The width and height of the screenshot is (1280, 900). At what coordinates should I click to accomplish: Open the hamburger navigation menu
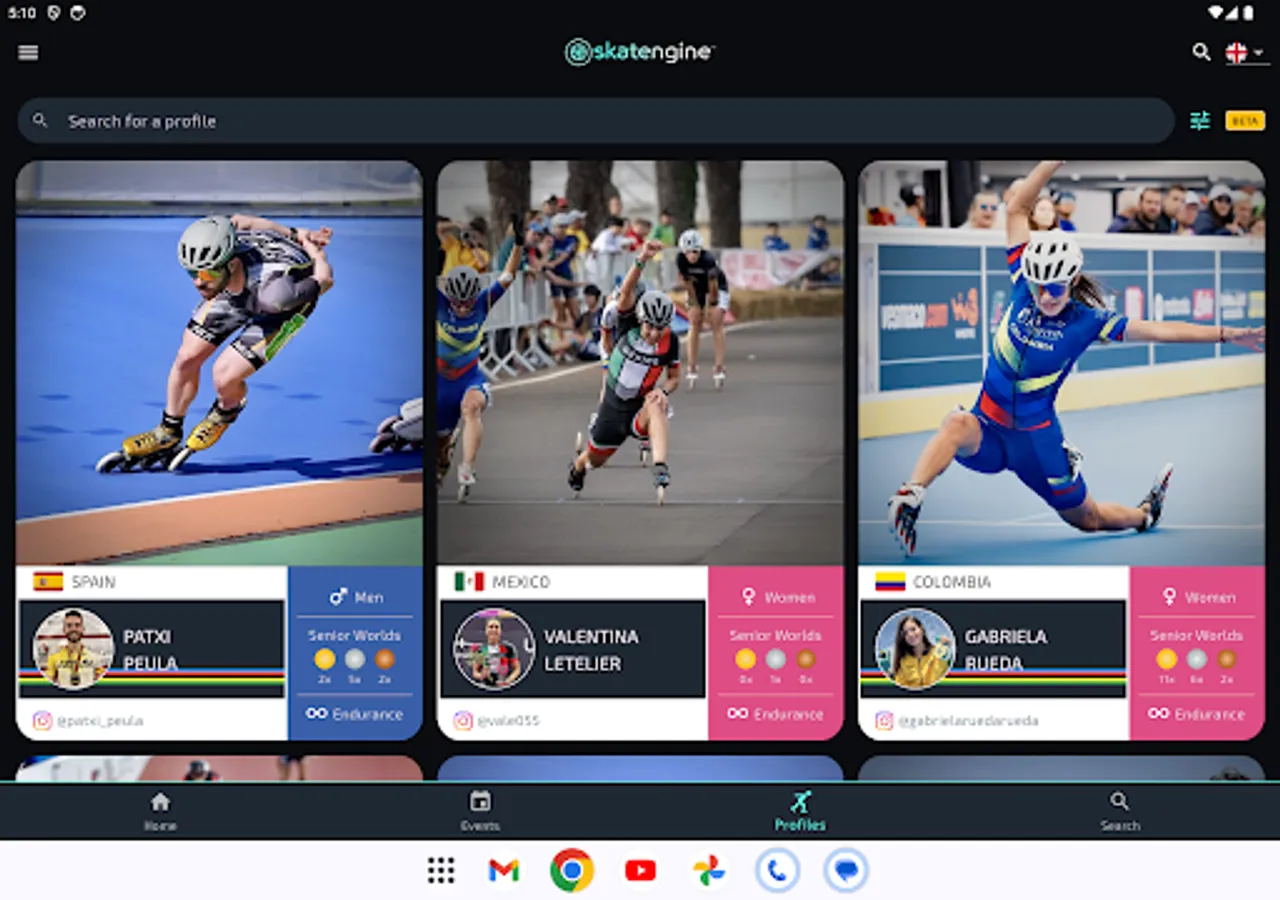click(x=28, y=52)
